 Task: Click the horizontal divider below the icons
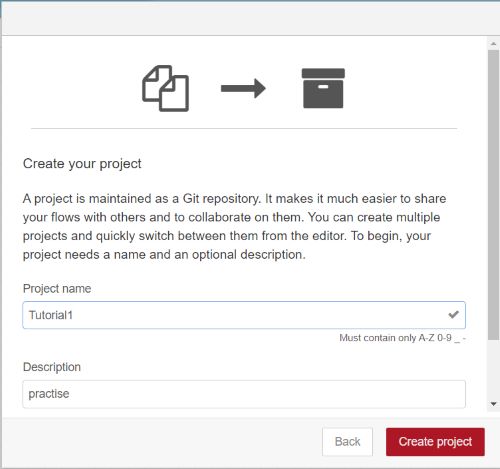[x=244, y=128]
